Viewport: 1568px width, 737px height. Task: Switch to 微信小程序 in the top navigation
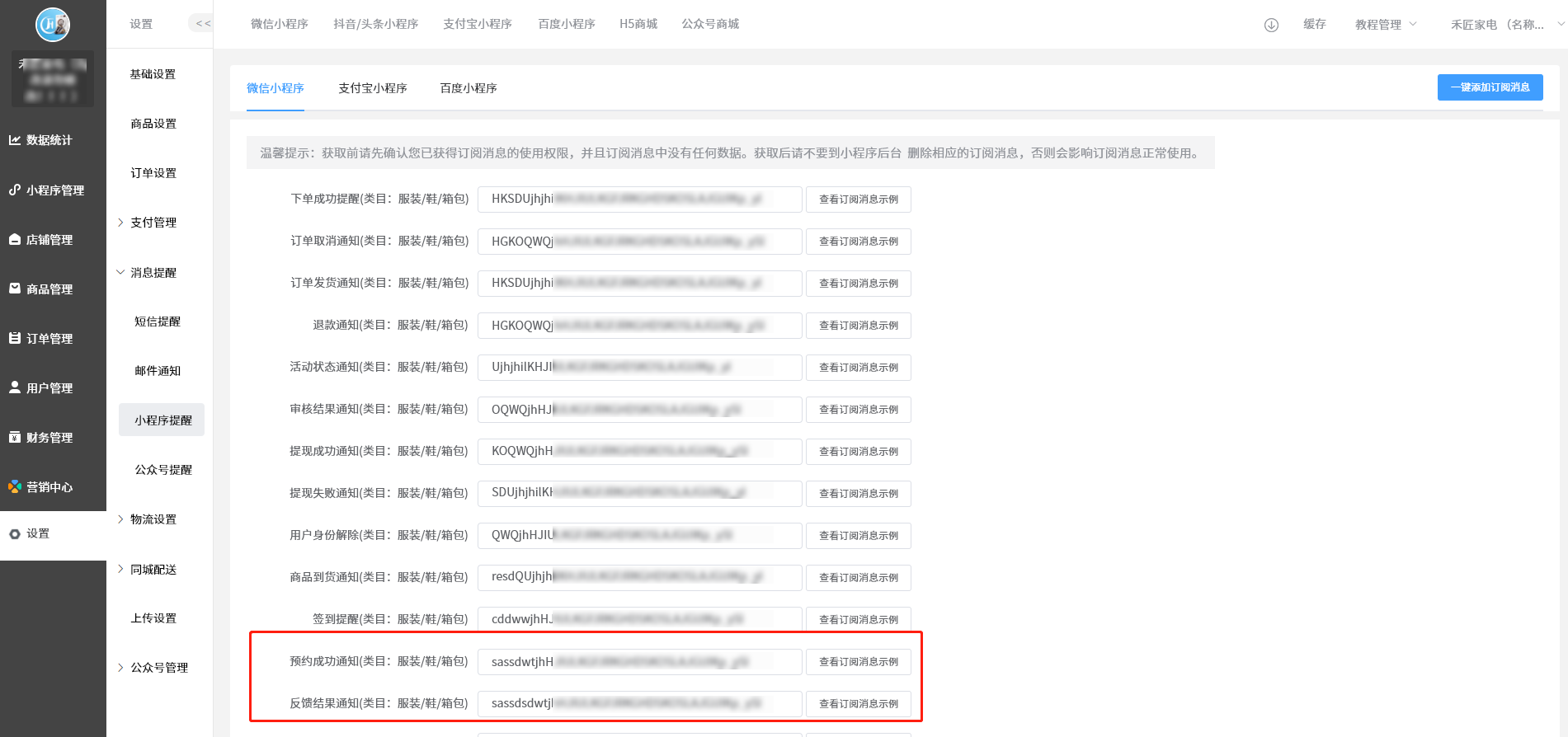tap(280, 24)
